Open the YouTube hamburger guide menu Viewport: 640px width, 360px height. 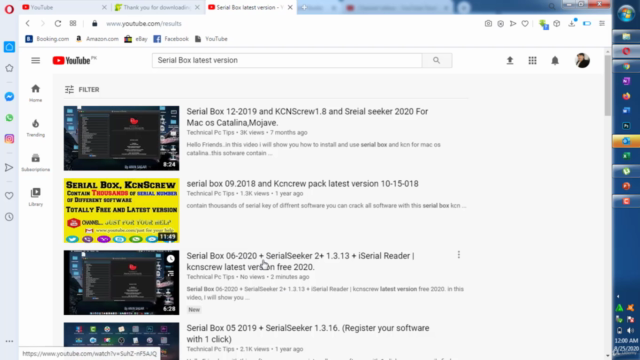[x=36, y=60]
